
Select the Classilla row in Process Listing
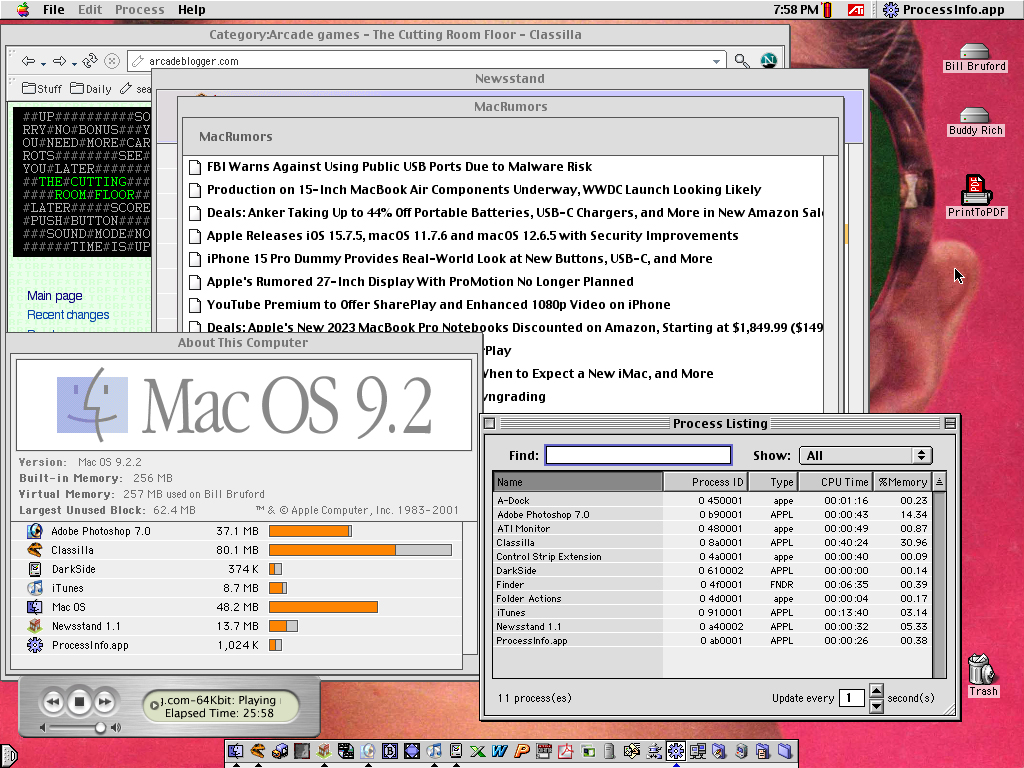pyautogui.click(x=712, y=543)
